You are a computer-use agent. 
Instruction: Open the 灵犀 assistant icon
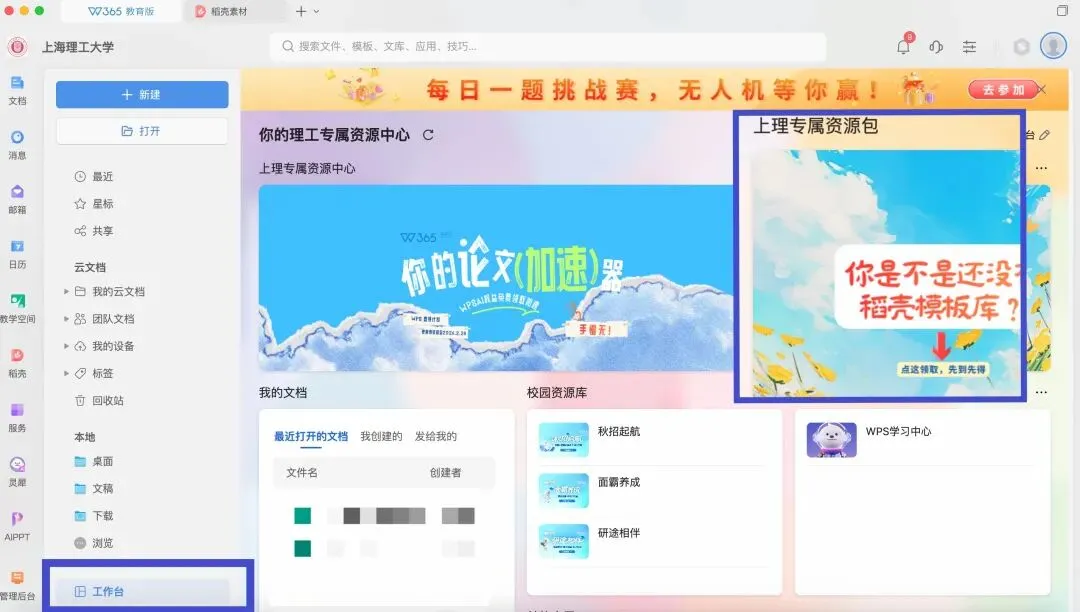[17, 472]
